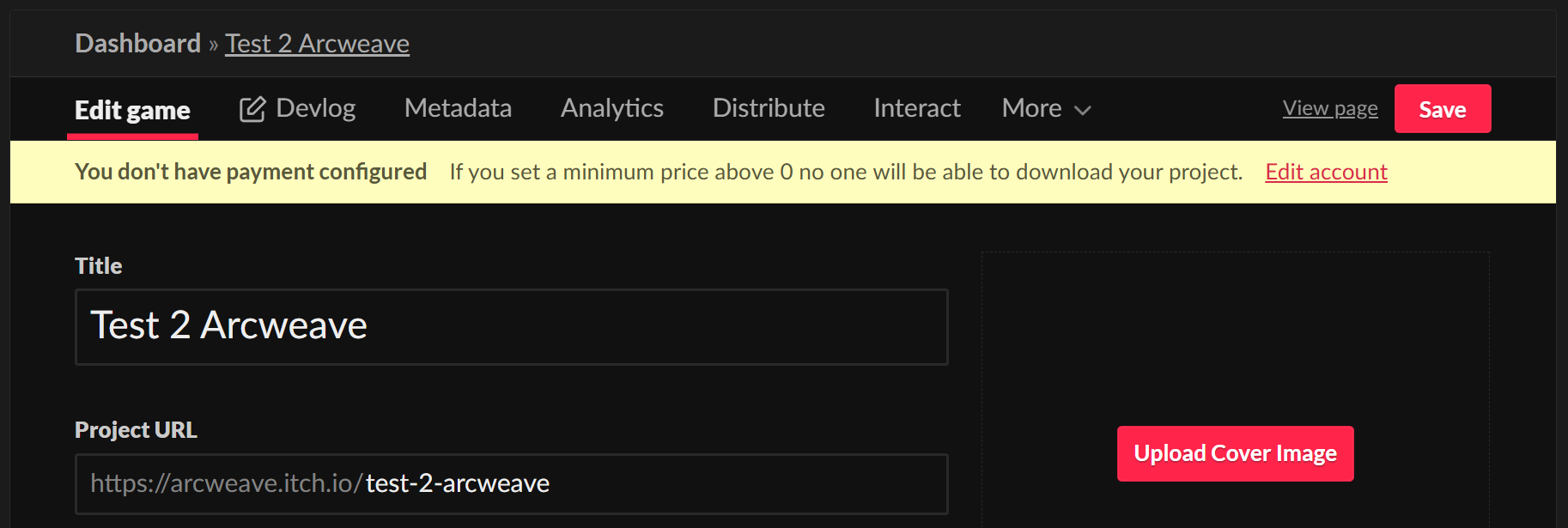The width and height of the screenshot is (1568, 528).
Task: Open the Edit account link
Action: [x=1326, y=172]
